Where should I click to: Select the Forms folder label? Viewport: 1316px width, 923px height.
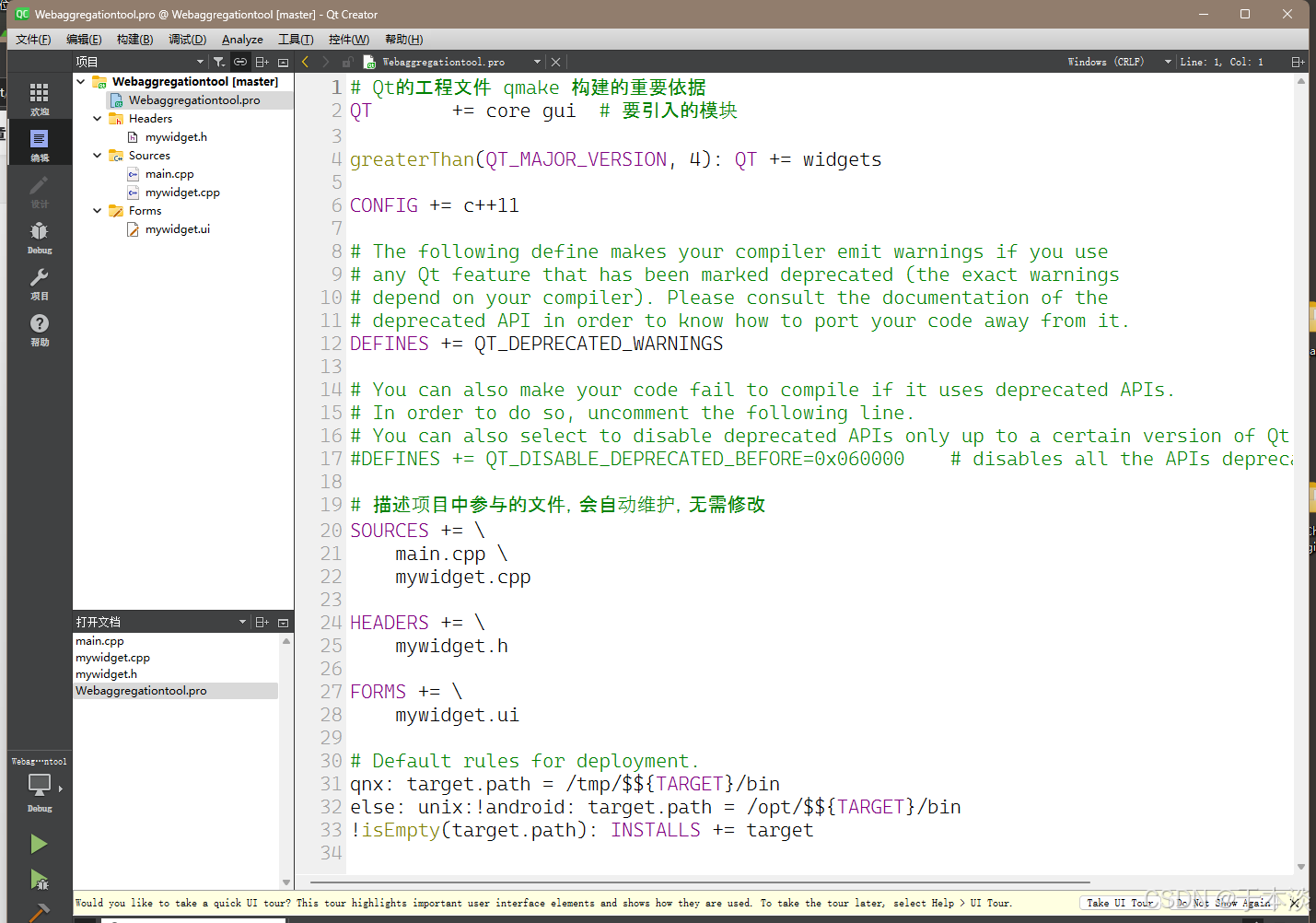145,210
